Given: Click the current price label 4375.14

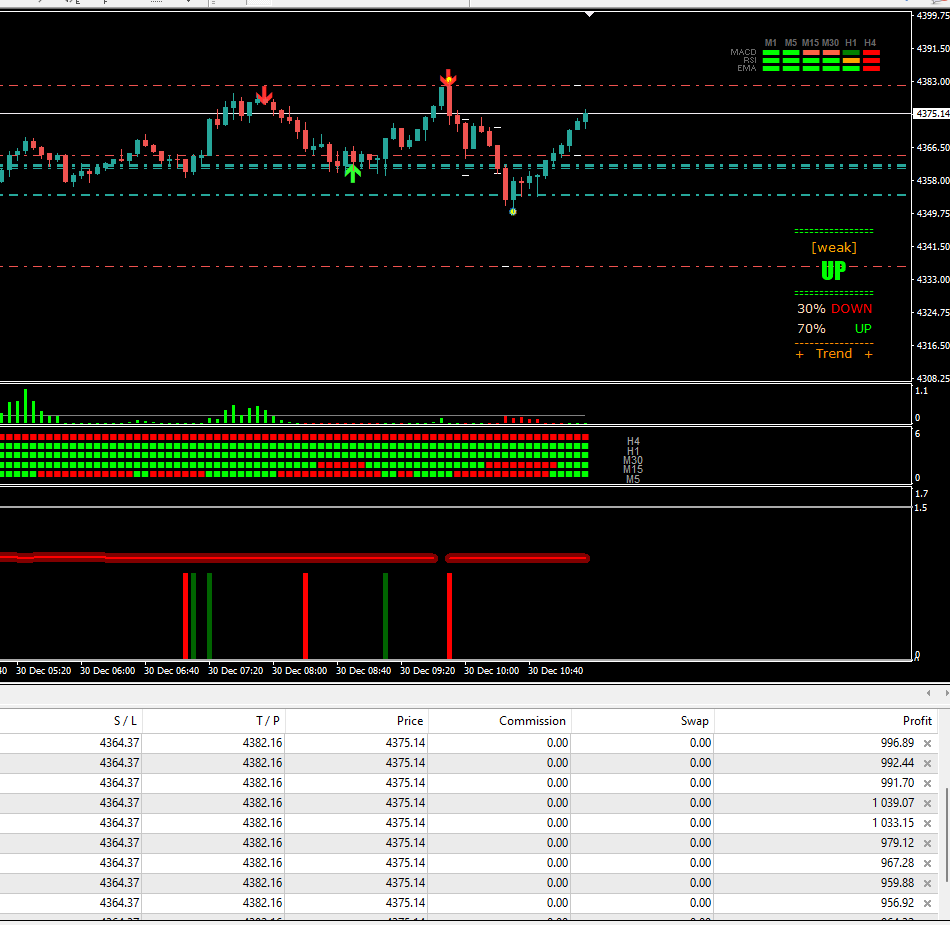Looking at the screenshot, I should pos(931,114).
